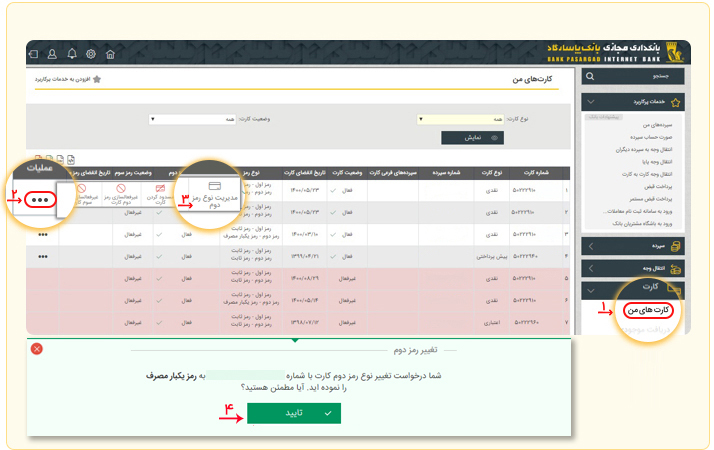
Task: Open the وضعیت کارت dropdown
Action: click(x=192, y=119)
